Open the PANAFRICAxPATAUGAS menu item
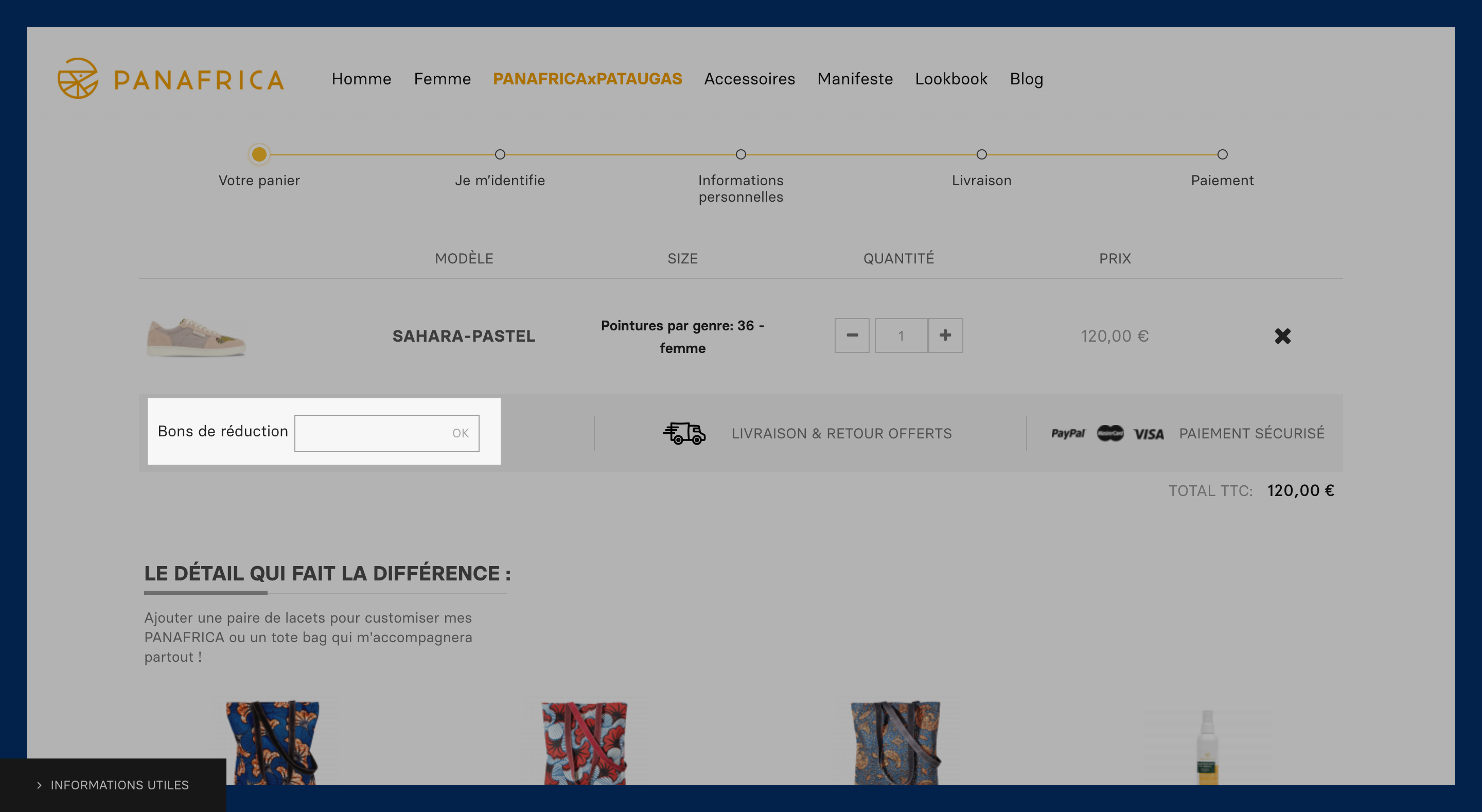Screen dimensions: 1482x812 (587, 79)
